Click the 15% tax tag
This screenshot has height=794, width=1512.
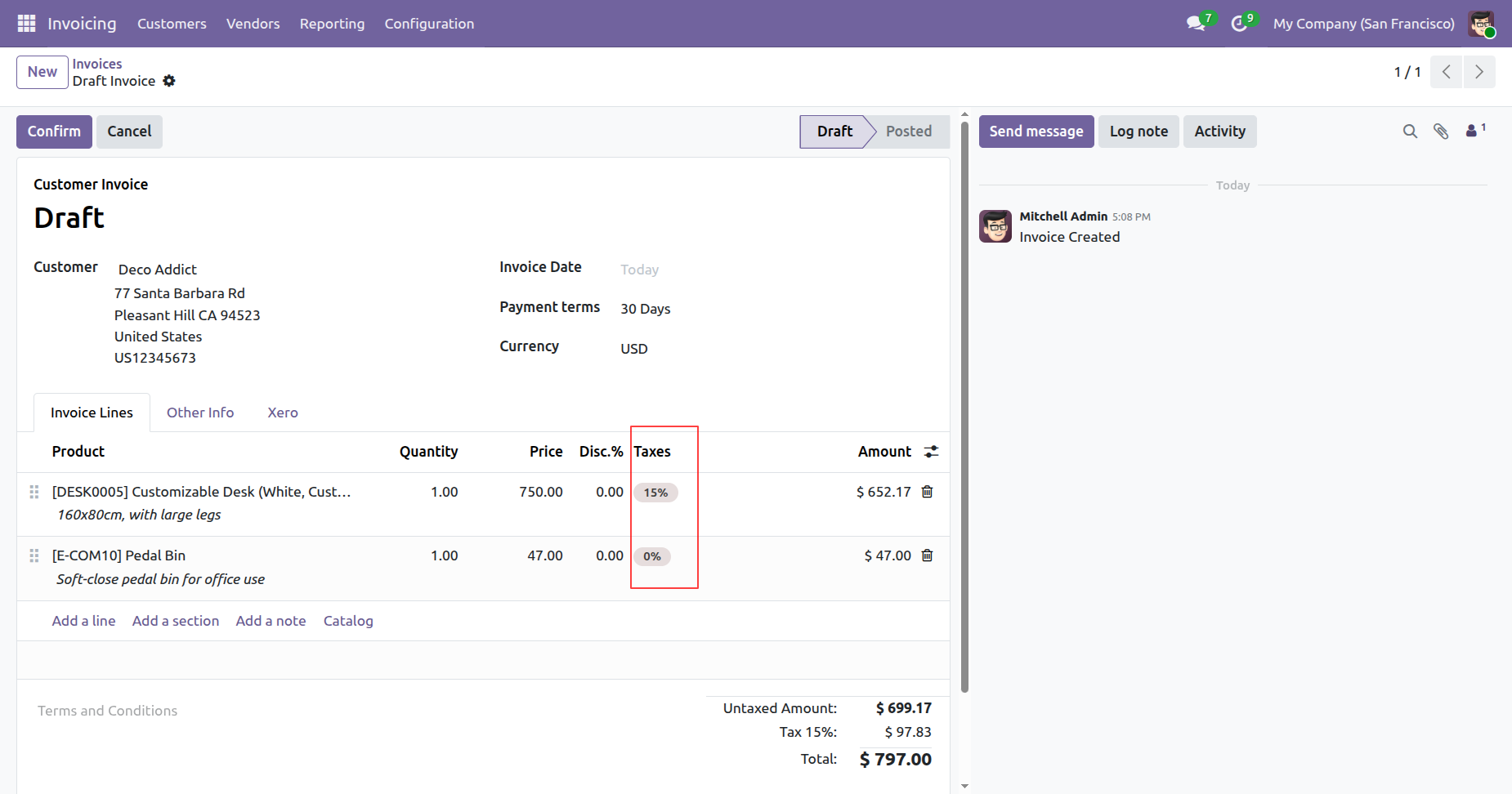tap(655, 493)
